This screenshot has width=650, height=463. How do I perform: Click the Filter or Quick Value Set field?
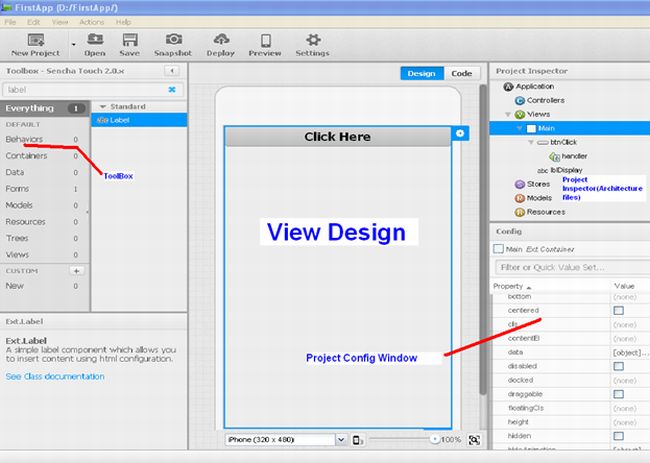pos(572,267)
